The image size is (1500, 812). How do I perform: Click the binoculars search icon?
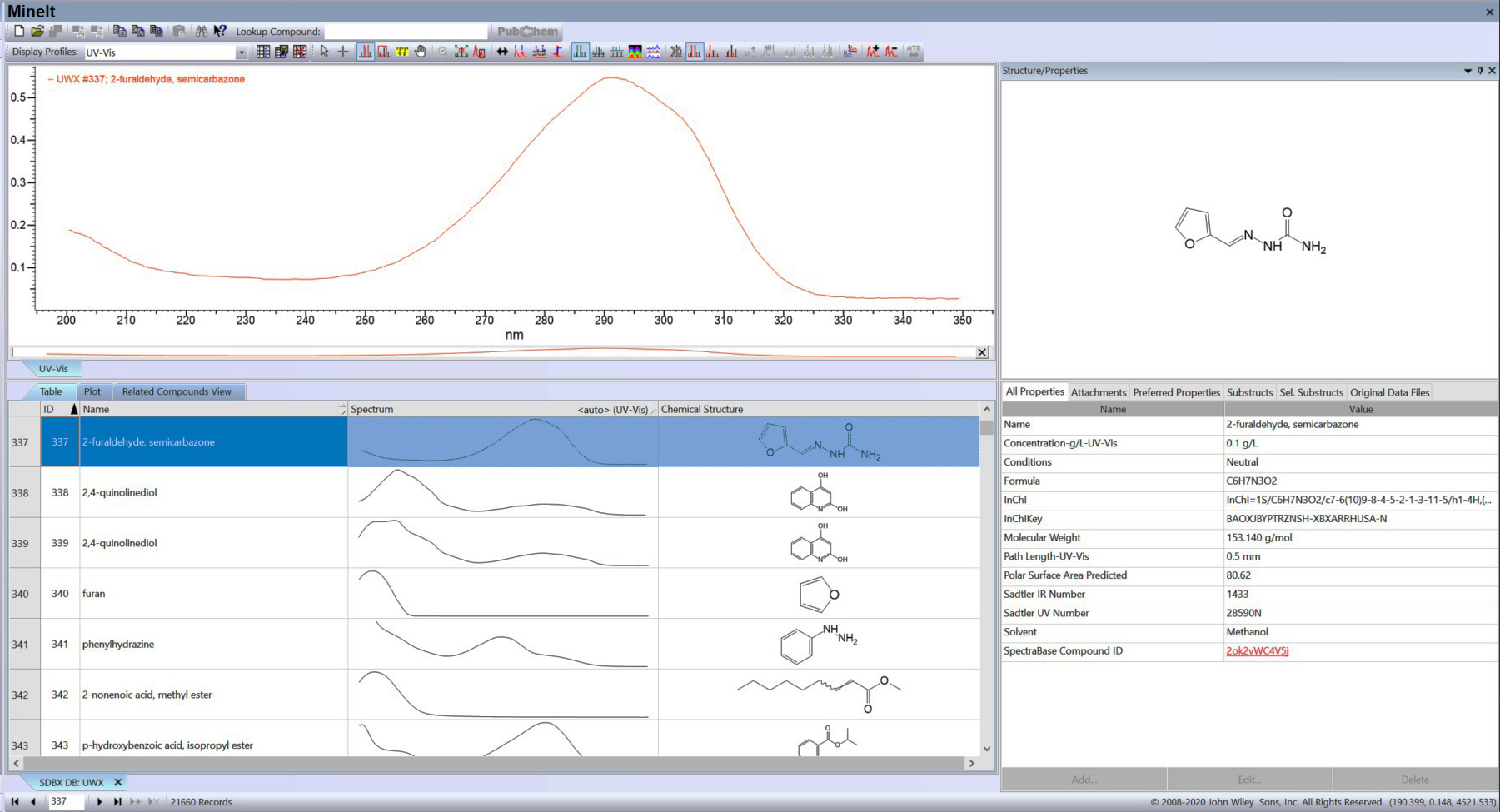tap(202, 32)
